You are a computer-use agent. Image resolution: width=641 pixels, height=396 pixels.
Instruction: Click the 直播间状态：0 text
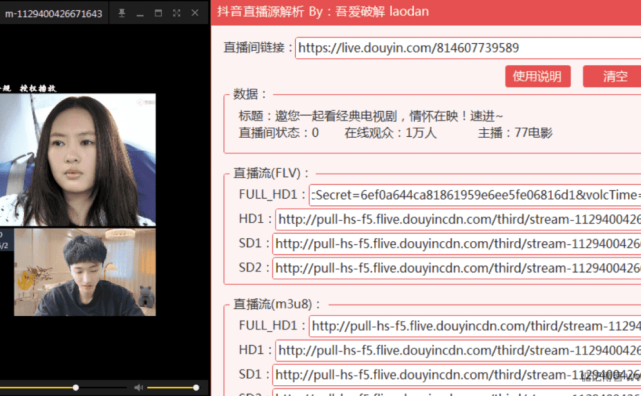point(278,133)
